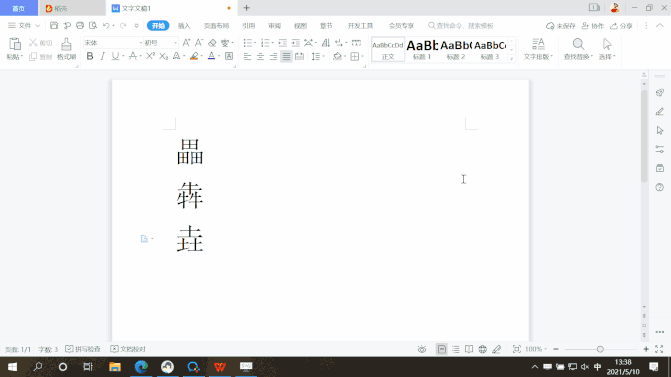The width and height of the screenshot is (671, 377).
Task: Click the font color red A swatch
Action: [211, 56]
